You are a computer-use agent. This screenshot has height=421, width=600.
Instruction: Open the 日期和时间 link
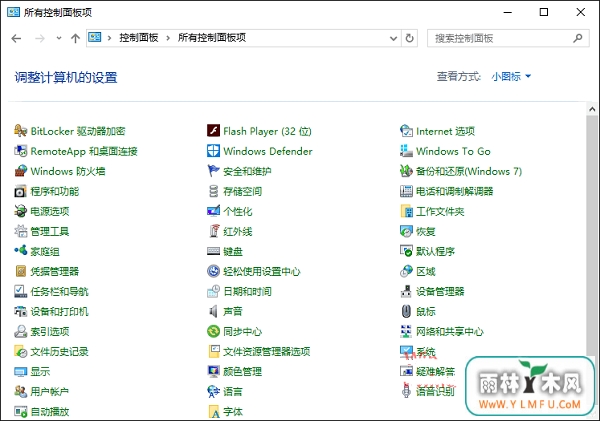(x=247, y=292)
